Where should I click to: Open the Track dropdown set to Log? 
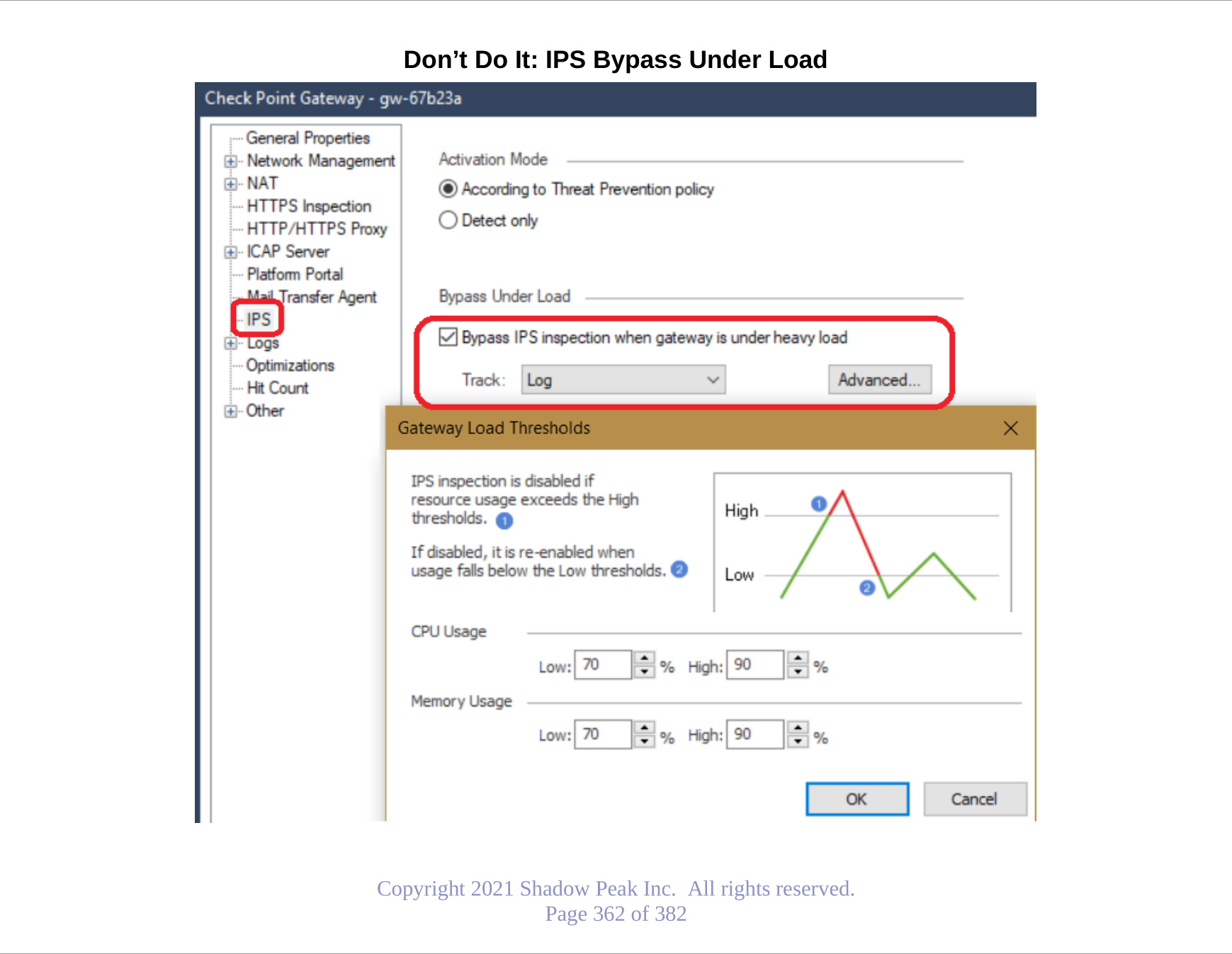[623, 380]
